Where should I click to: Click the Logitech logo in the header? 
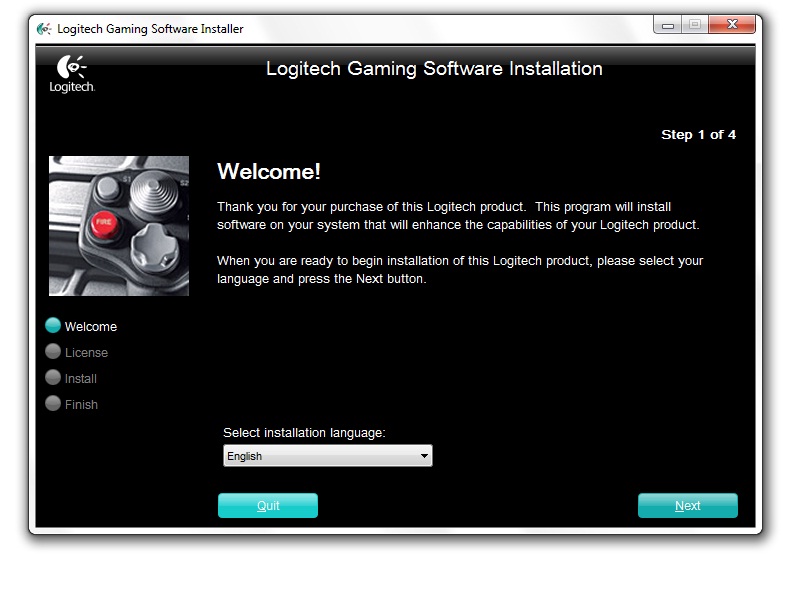(72, 74)
